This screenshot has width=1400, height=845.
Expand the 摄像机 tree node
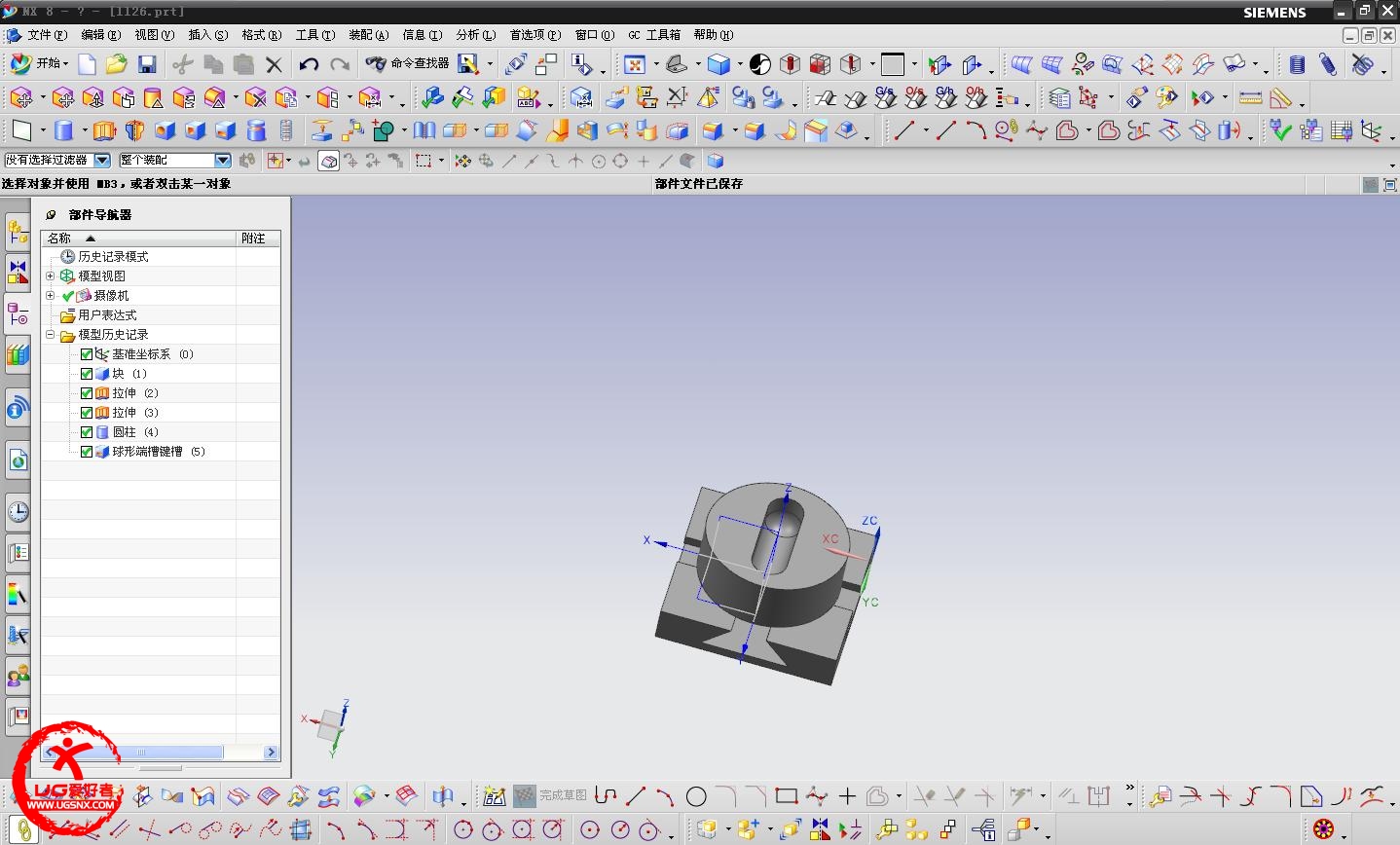tap(51, 296)
